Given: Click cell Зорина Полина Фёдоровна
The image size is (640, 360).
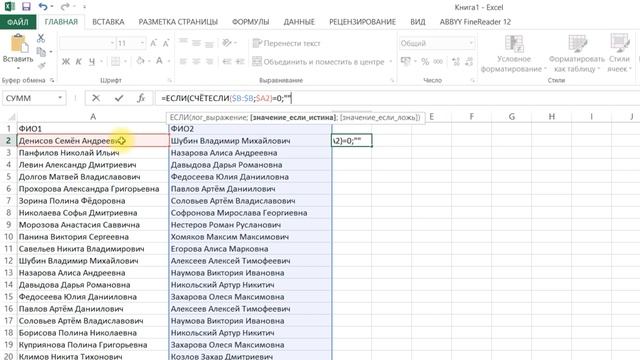Looking at the screenshot, I should coord(93,201).
